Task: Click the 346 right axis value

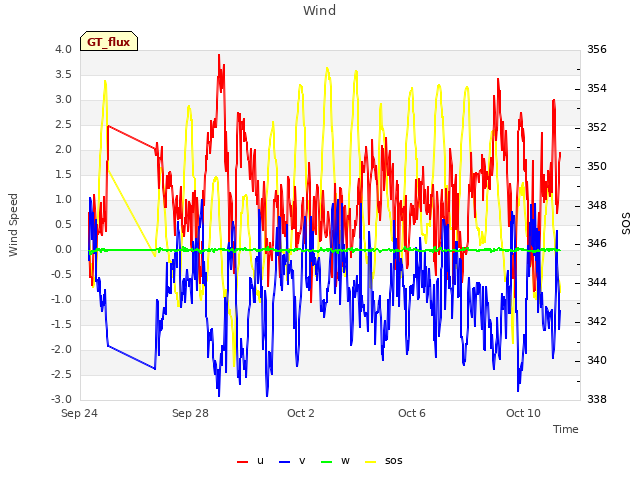Action: click(x=597, y=244)
